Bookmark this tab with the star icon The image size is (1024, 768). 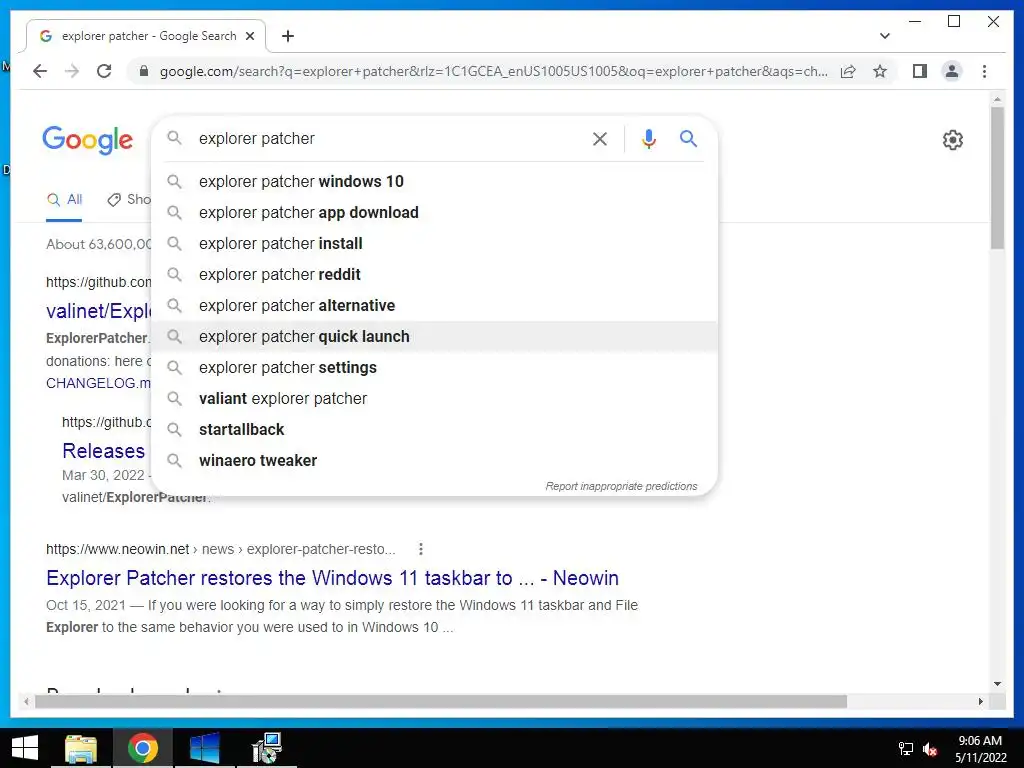click(x=880, y=71)
